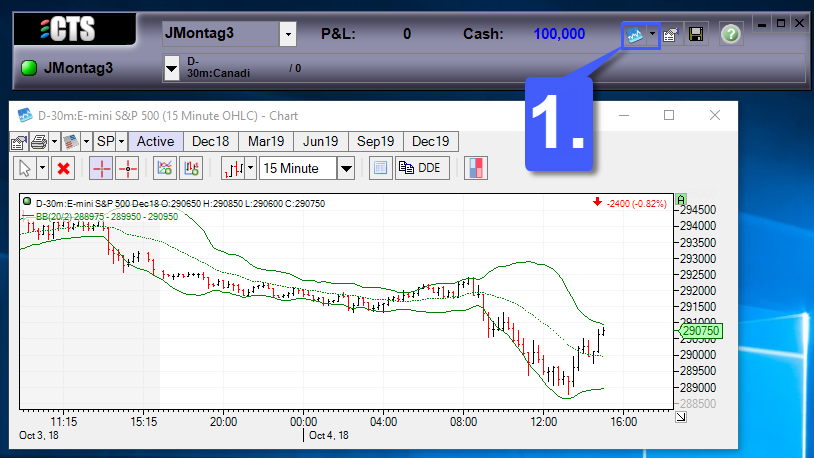Click the chart corner resize arrow icon

pyautogui.click(x=681, y=416)
